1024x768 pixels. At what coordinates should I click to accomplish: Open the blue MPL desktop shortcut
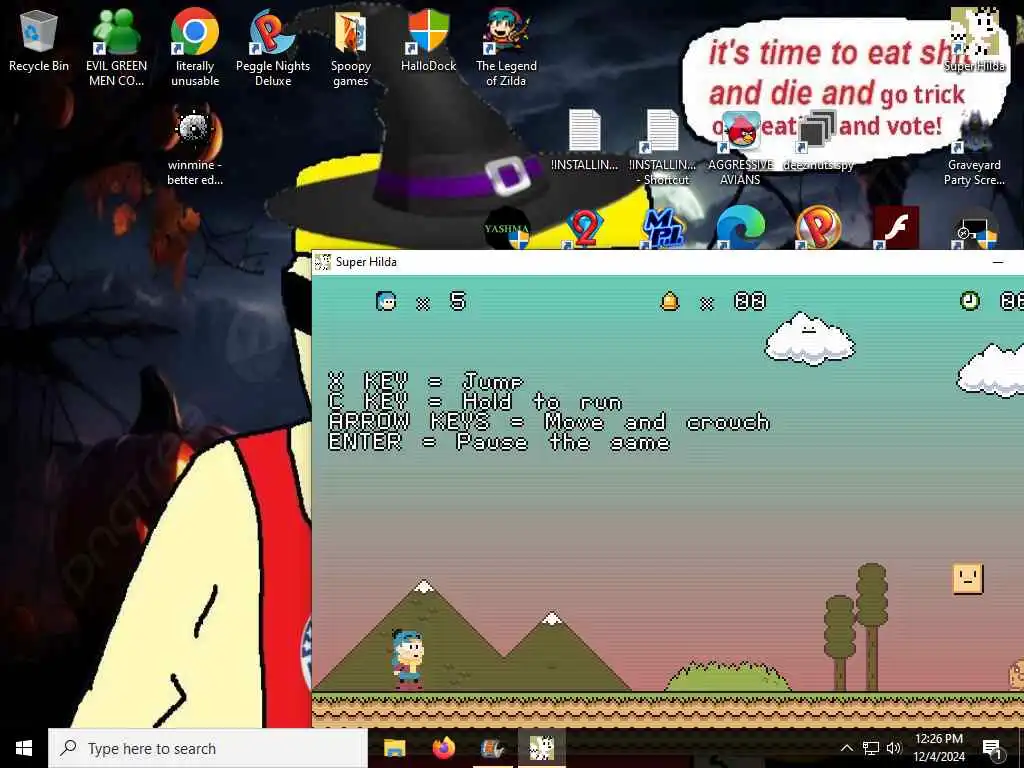(x=662, y=229)
